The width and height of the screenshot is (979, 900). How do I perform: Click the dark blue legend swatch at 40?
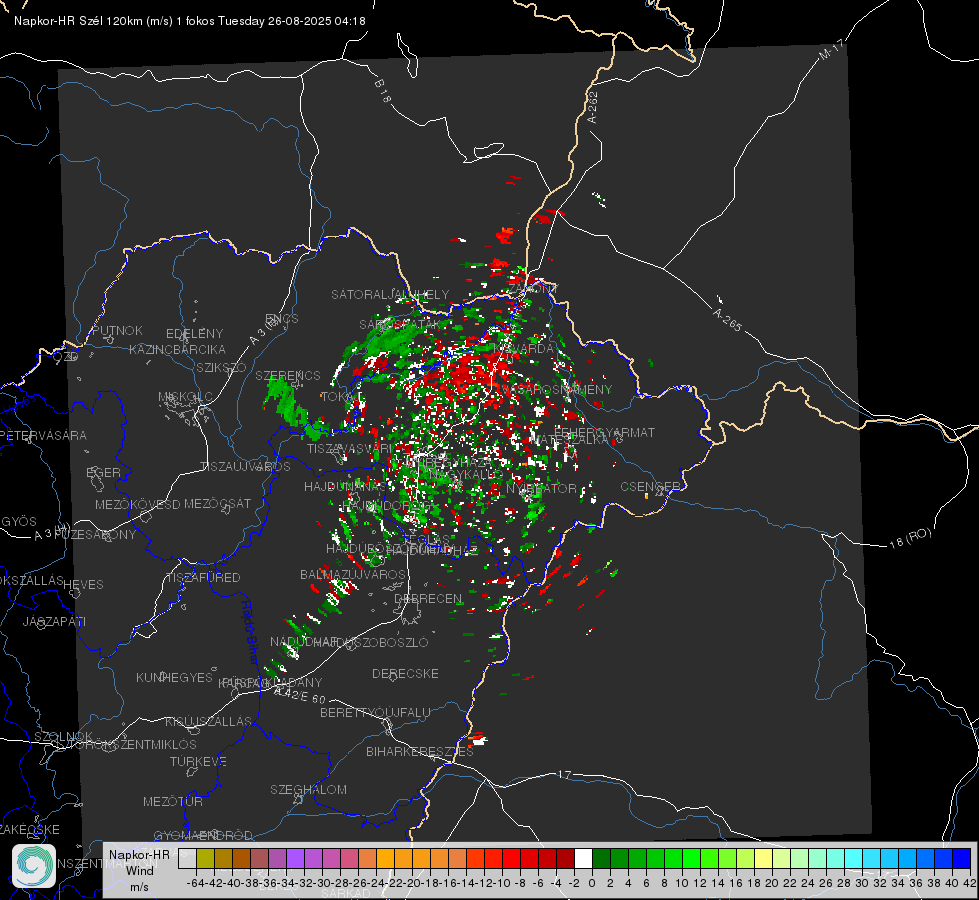(962, 859)
